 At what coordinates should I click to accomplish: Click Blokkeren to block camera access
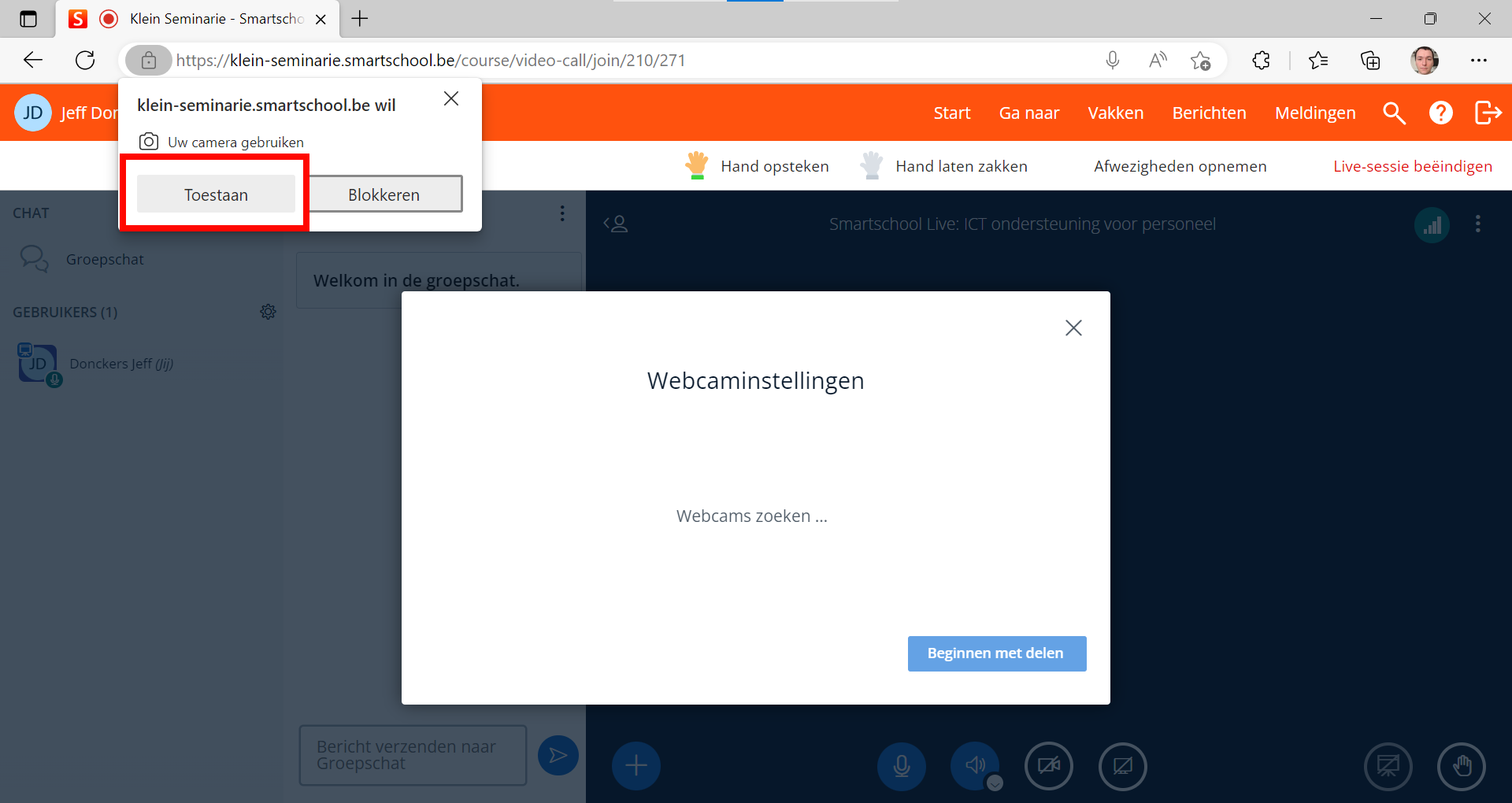click(384, 194)
